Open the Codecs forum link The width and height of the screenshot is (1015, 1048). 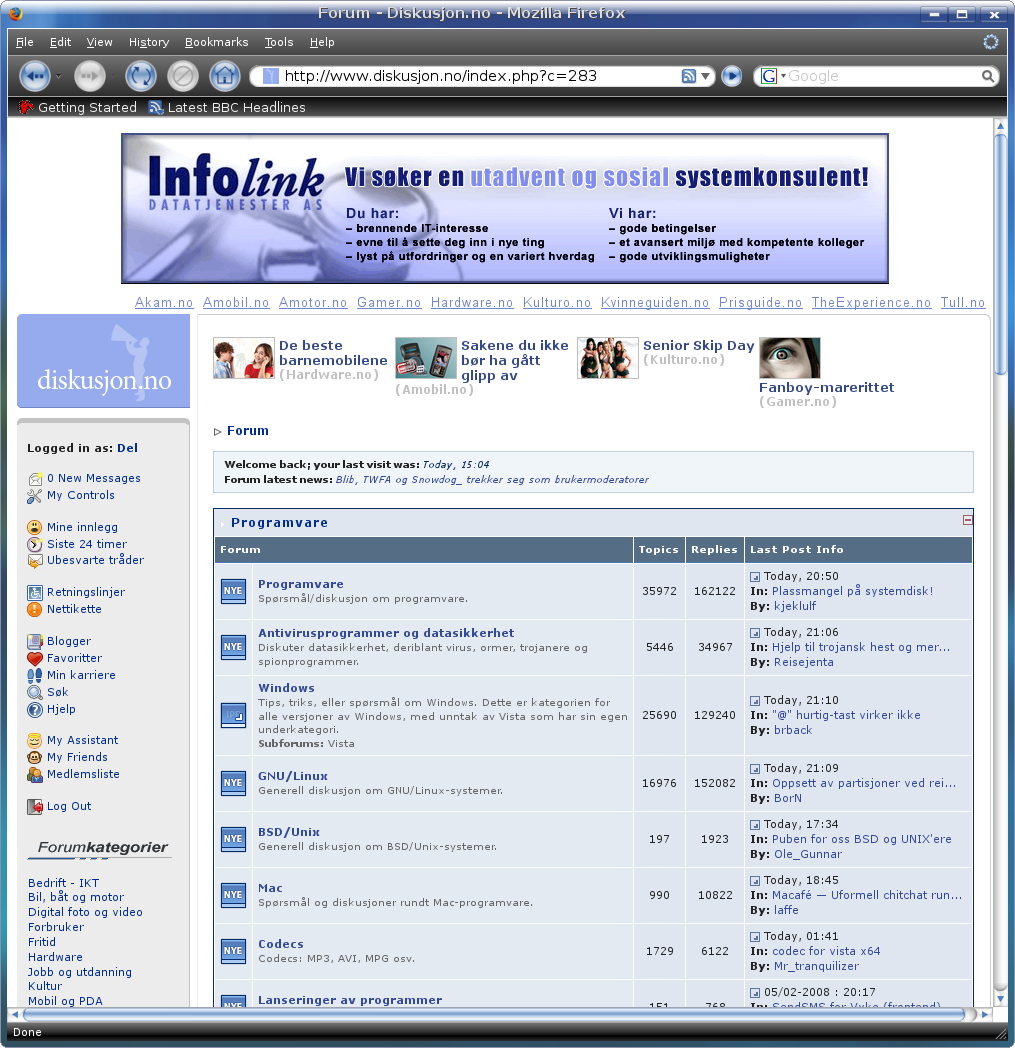[281, 944]
